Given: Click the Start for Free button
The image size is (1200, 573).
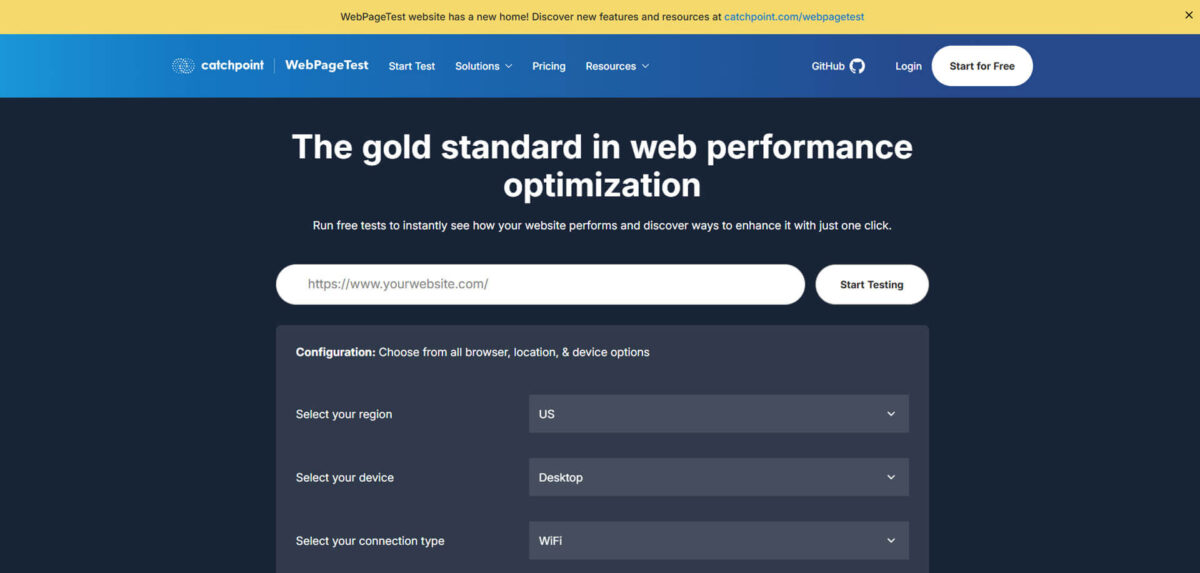Looking at the screenshot, I should click(x=982, y=66).
